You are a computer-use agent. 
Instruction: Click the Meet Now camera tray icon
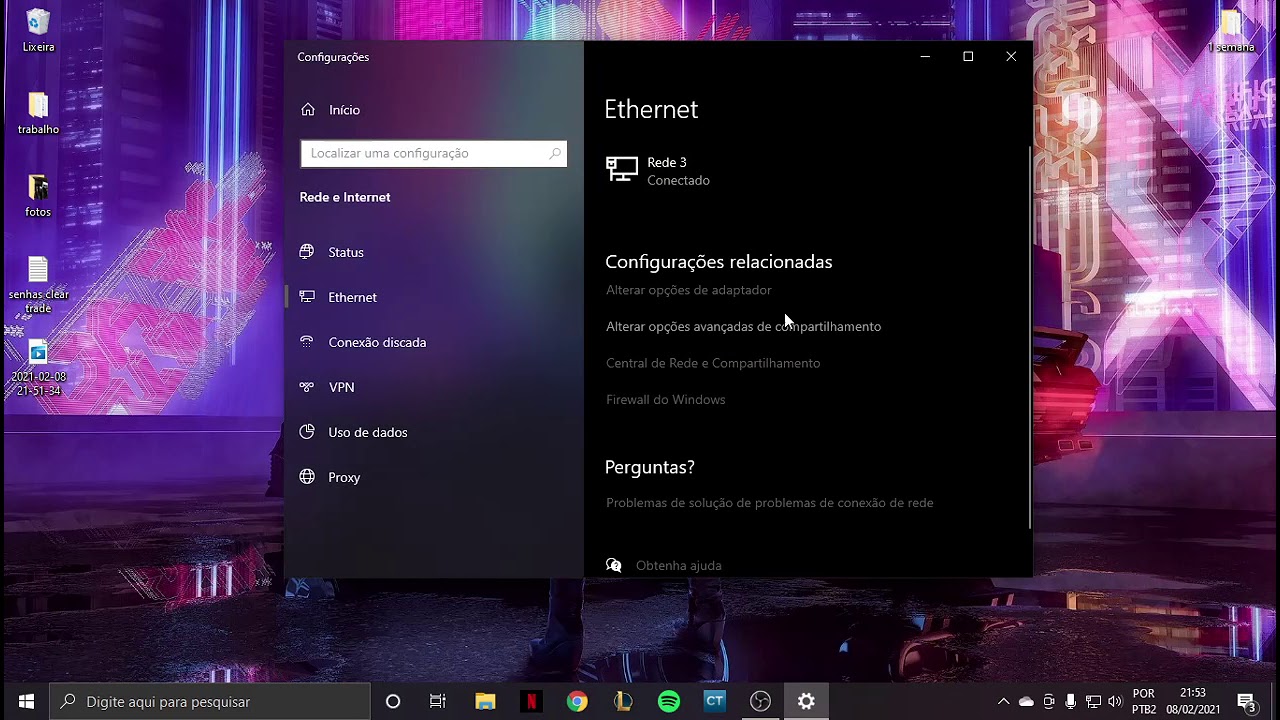click(1049, 702)
